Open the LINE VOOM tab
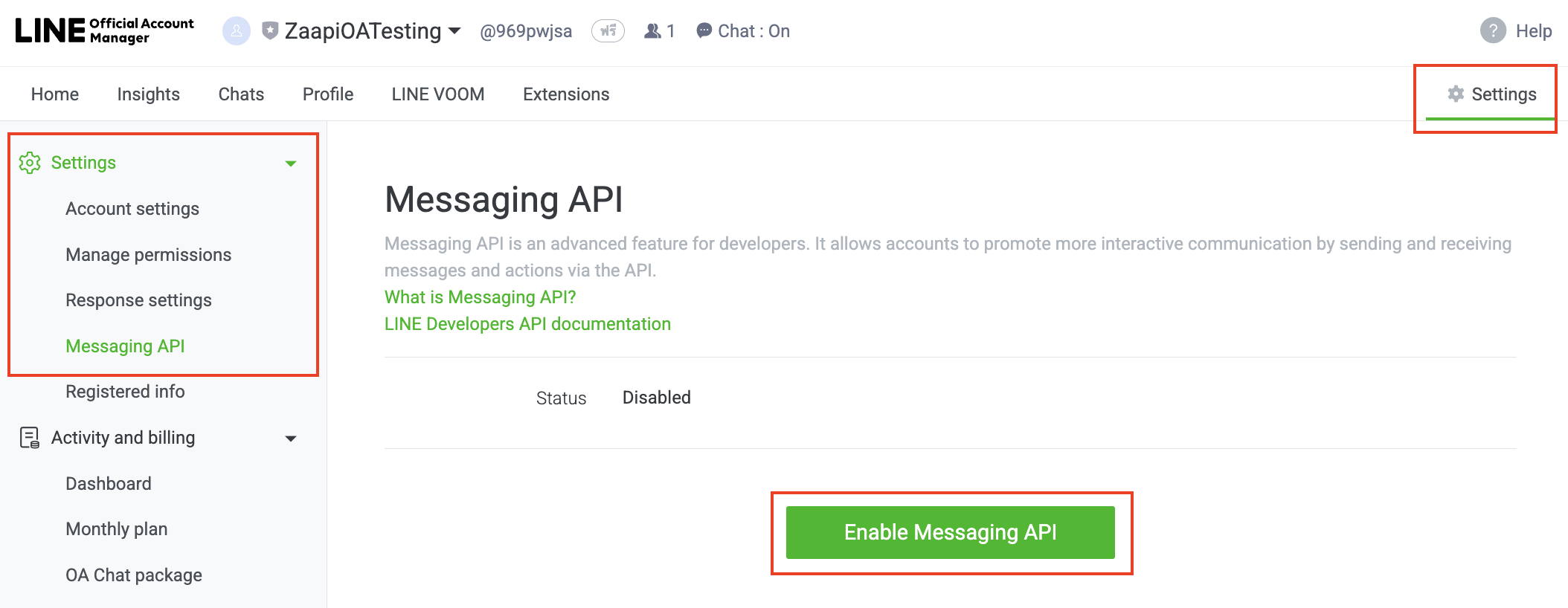 [x=437, y=94]
